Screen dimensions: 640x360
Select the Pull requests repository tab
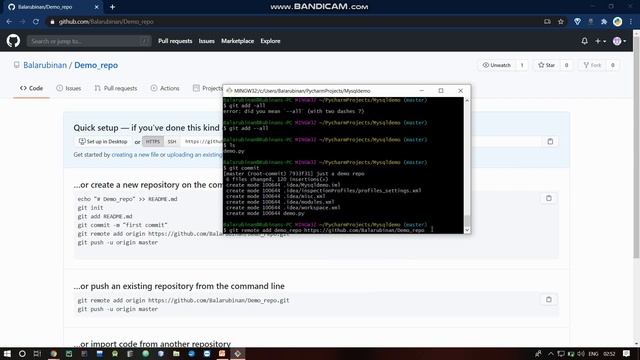(x=116, y=88)
